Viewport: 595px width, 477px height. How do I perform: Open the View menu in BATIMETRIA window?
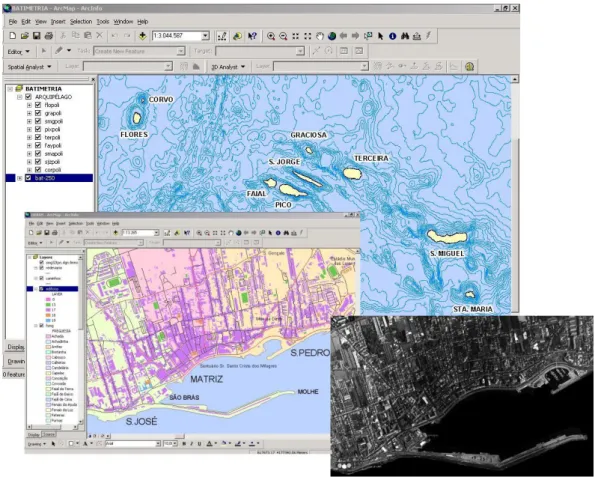tap(41, 22)
